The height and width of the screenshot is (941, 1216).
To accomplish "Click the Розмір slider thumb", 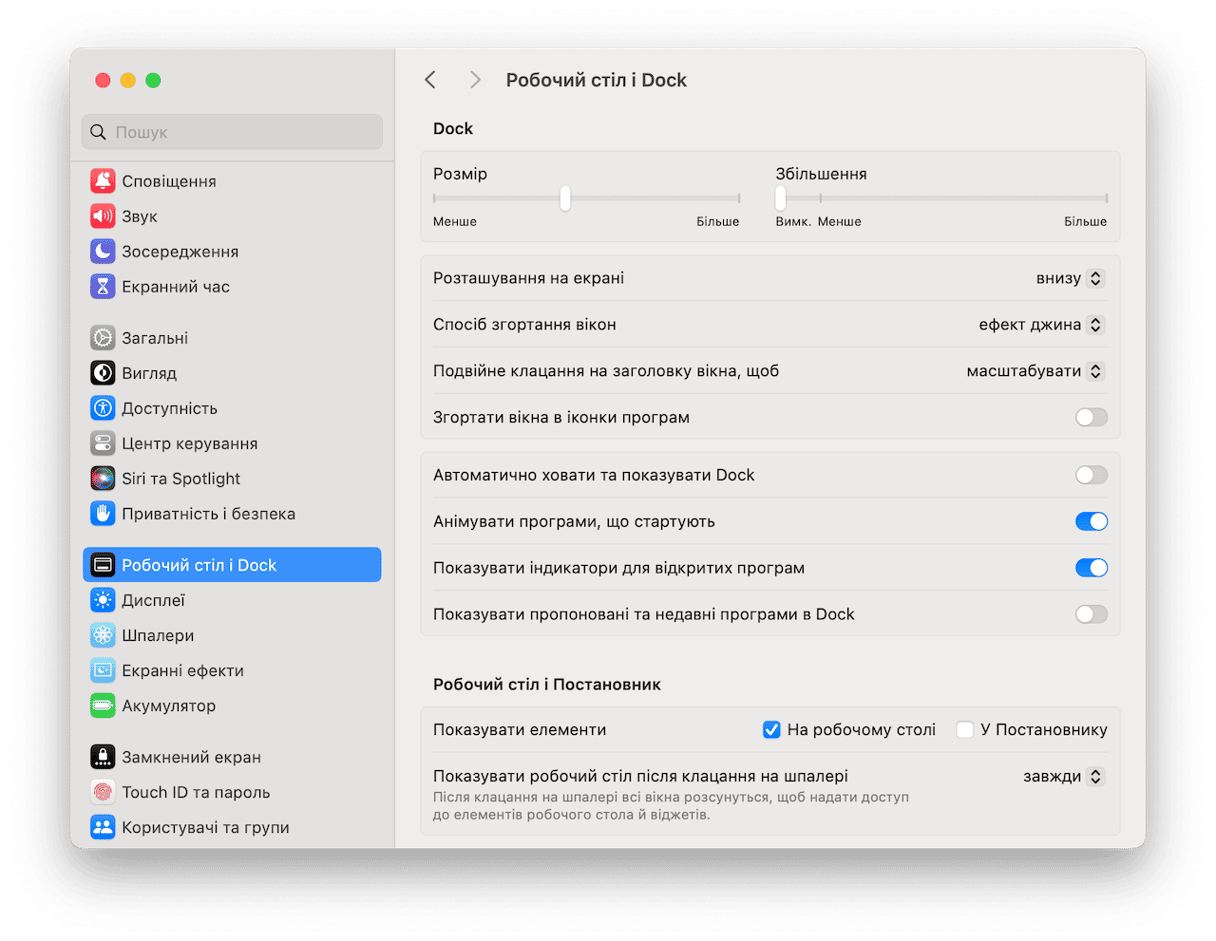I will click(x=565, y=198).
